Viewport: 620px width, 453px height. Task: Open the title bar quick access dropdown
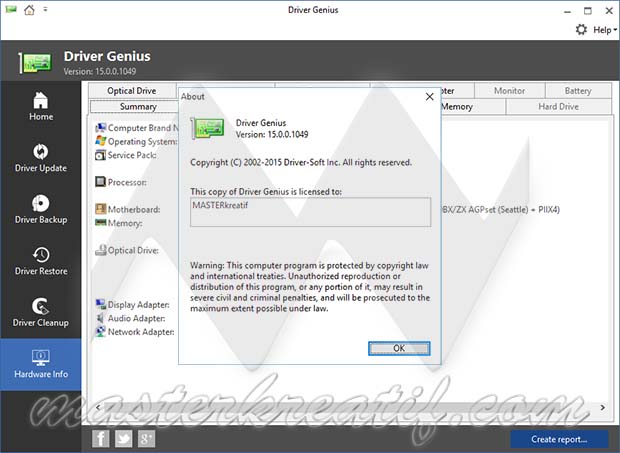click(x=45, y=9)
